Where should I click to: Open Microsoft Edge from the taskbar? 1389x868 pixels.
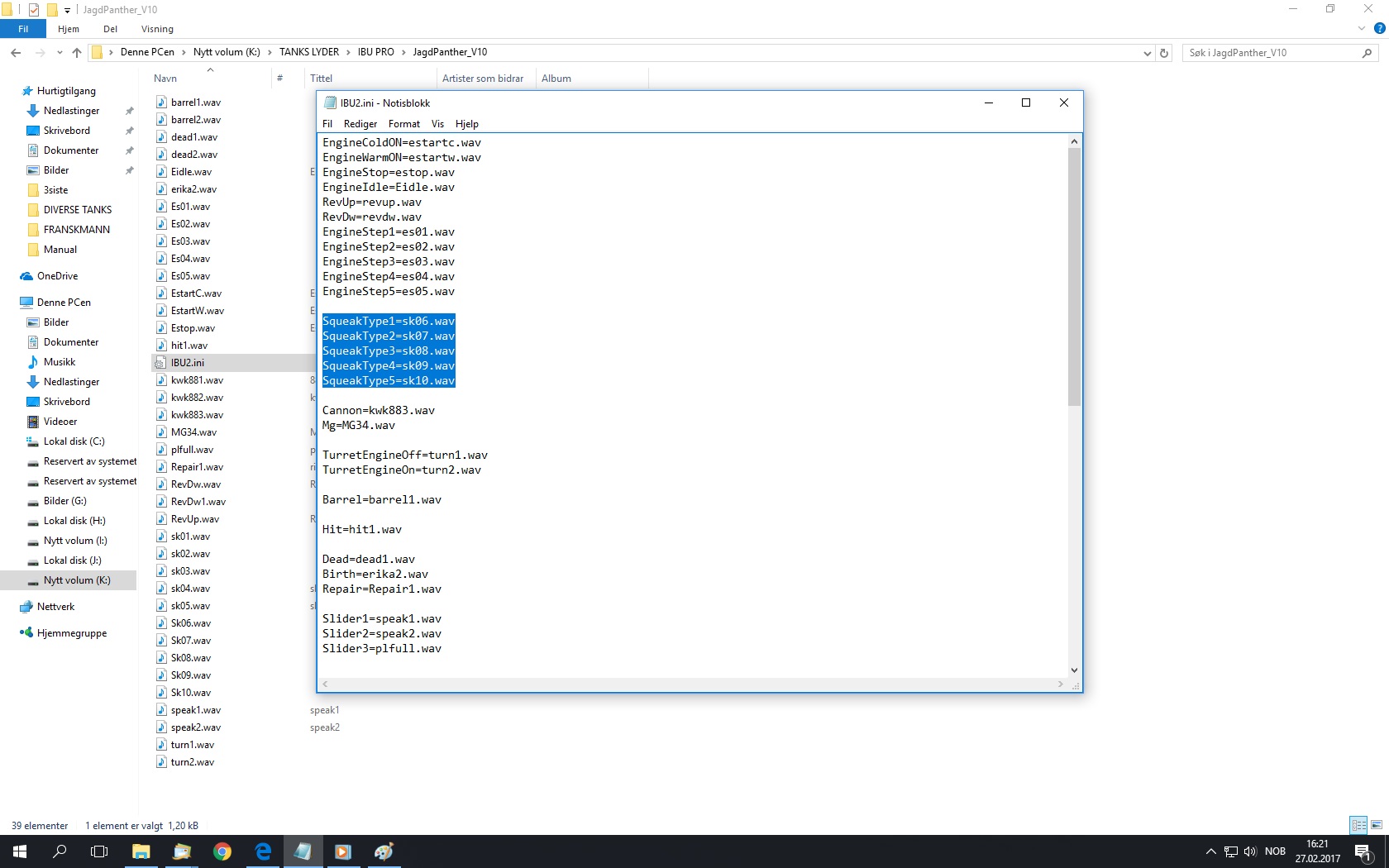click(263, 851)
